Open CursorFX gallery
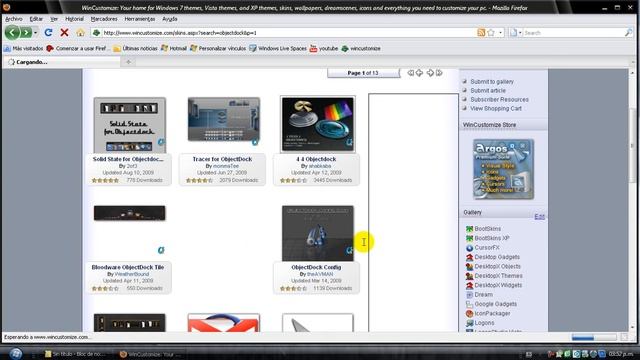 pos(487,247)
